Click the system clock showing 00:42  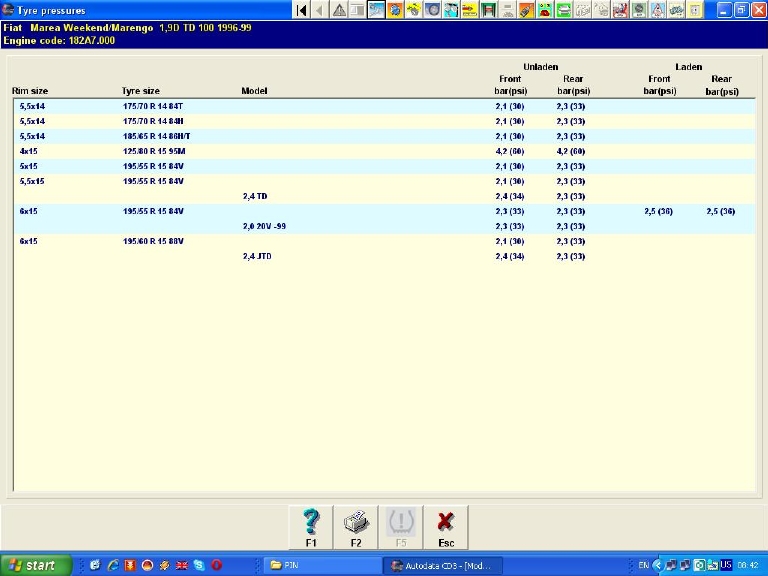[x=747, y=566]
